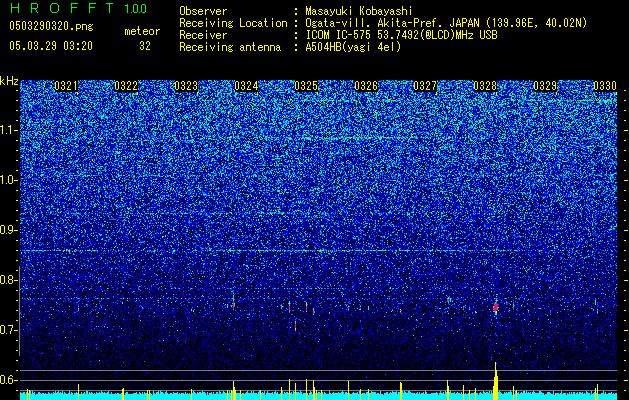Click the 0321 time marker
The image size is (629, 400).
66,86
